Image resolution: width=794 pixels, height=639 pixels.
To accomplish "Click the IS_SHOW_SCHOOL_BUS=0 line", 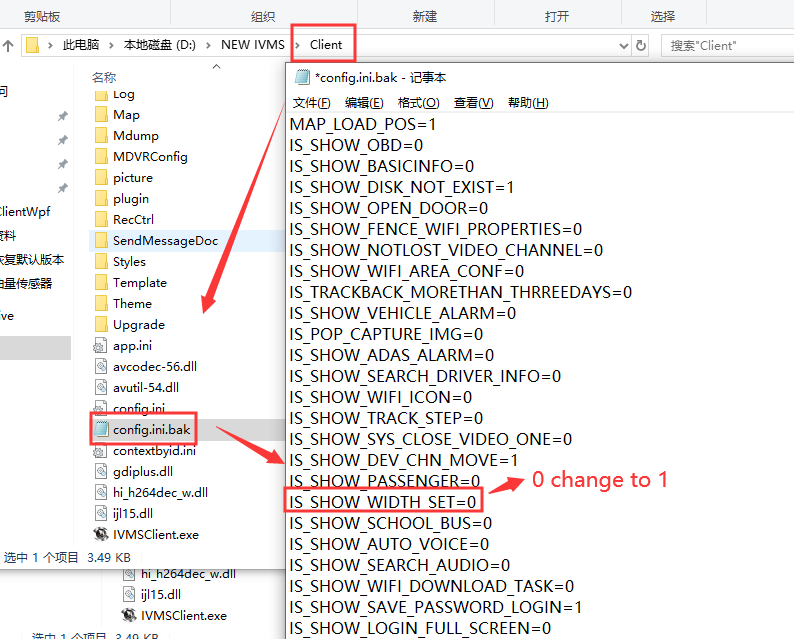I will pyautogui.click(x=391, y=523).
